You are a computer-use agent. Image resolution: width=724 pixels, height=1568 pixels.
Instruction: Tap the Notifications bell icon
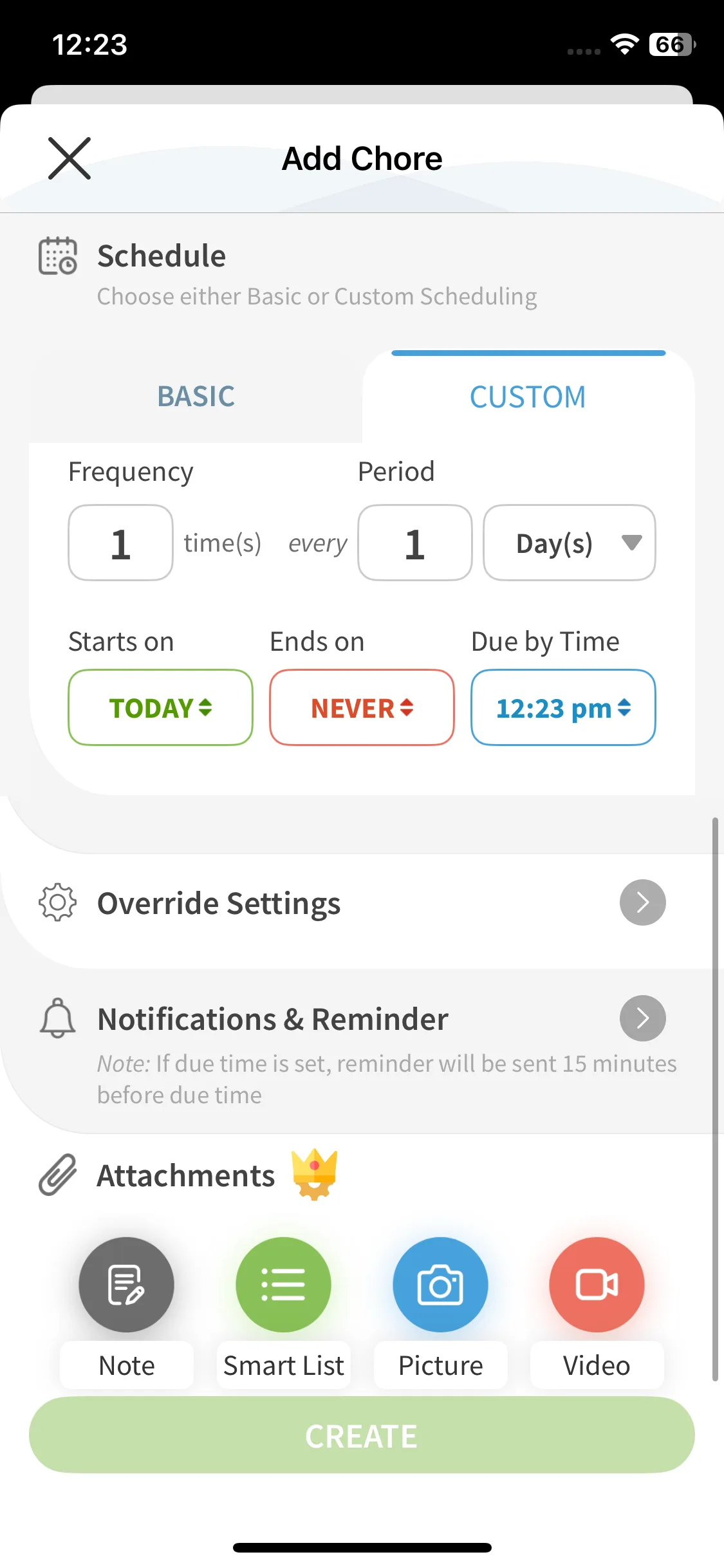click(58, 1018)
